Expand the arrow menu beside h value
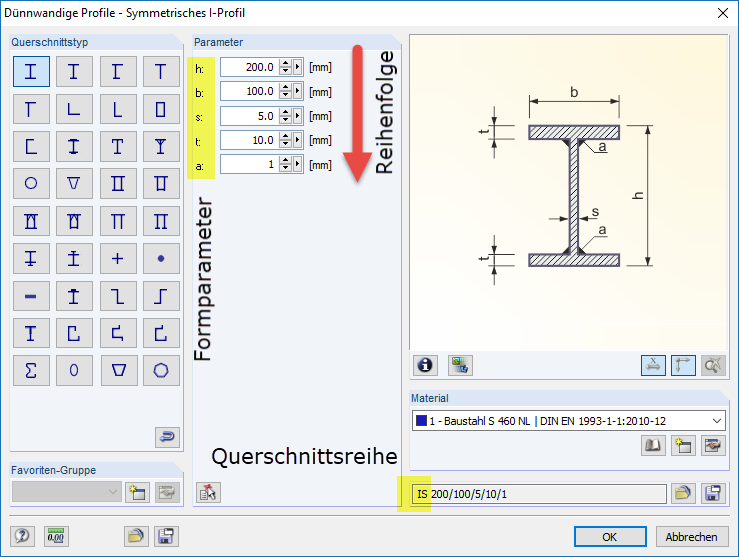Viewport: 739px width, 557px height. click(297, 67)
